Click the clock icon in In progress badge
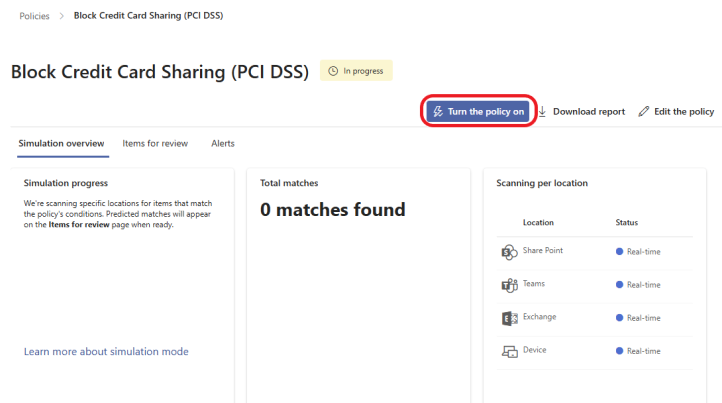The image size is (722, 403). [x=333, y=71]
